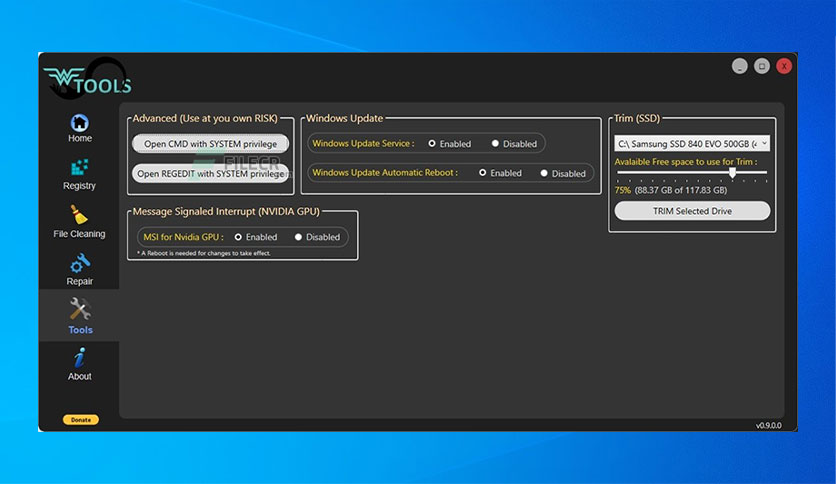
Task: Click TRIM Selected Drive button
Action: click(x=692, y=211)
